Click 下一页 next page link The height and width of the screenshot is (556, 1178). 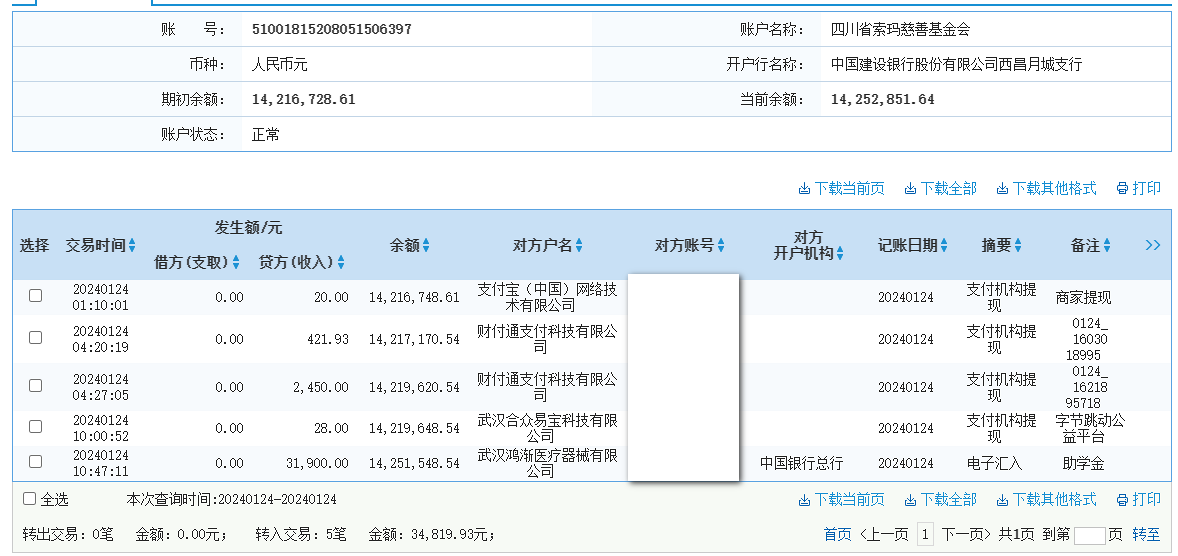pos(966,534)
